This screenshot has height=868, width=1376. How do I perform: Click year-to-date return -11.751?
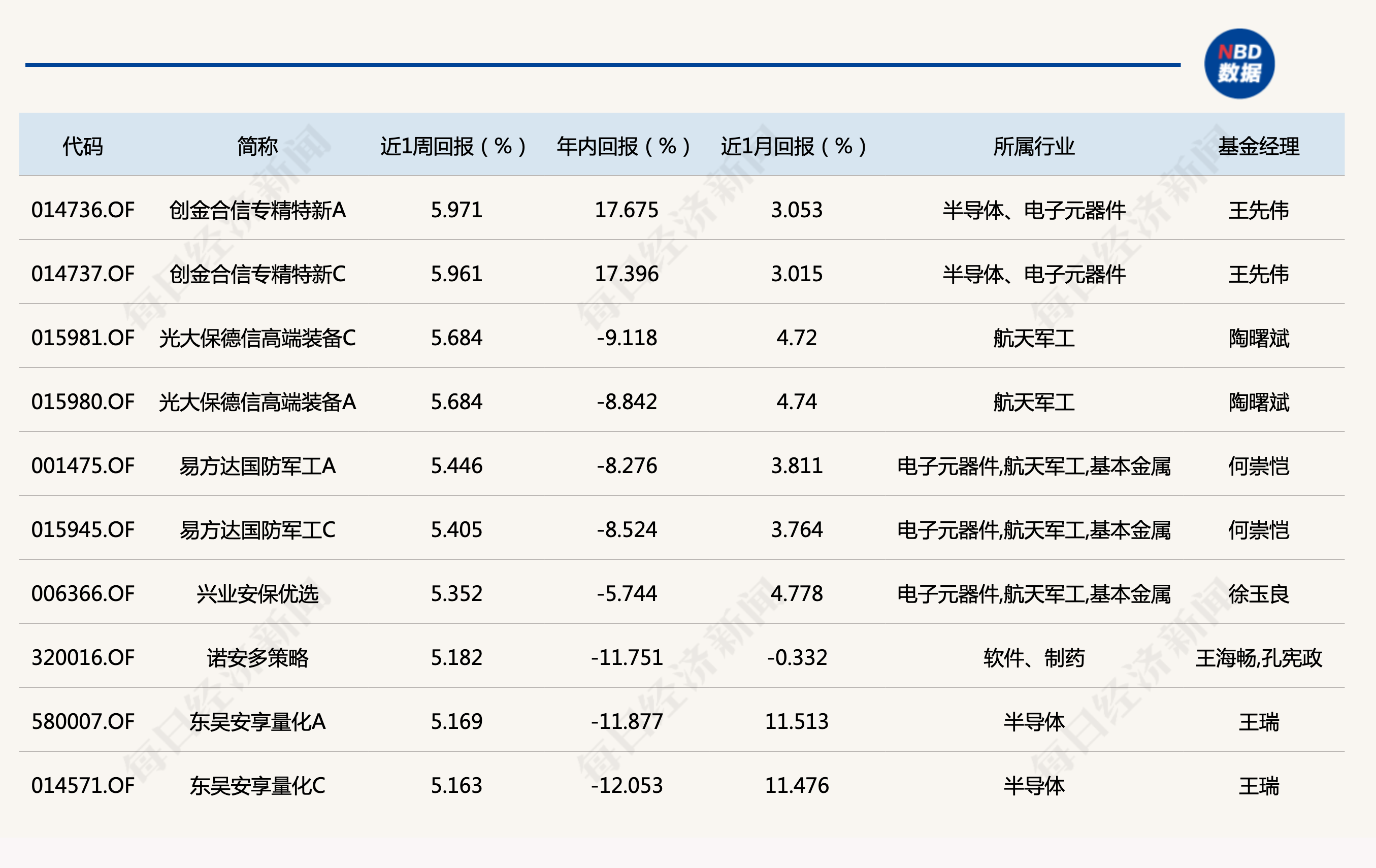tap(627, 658)
